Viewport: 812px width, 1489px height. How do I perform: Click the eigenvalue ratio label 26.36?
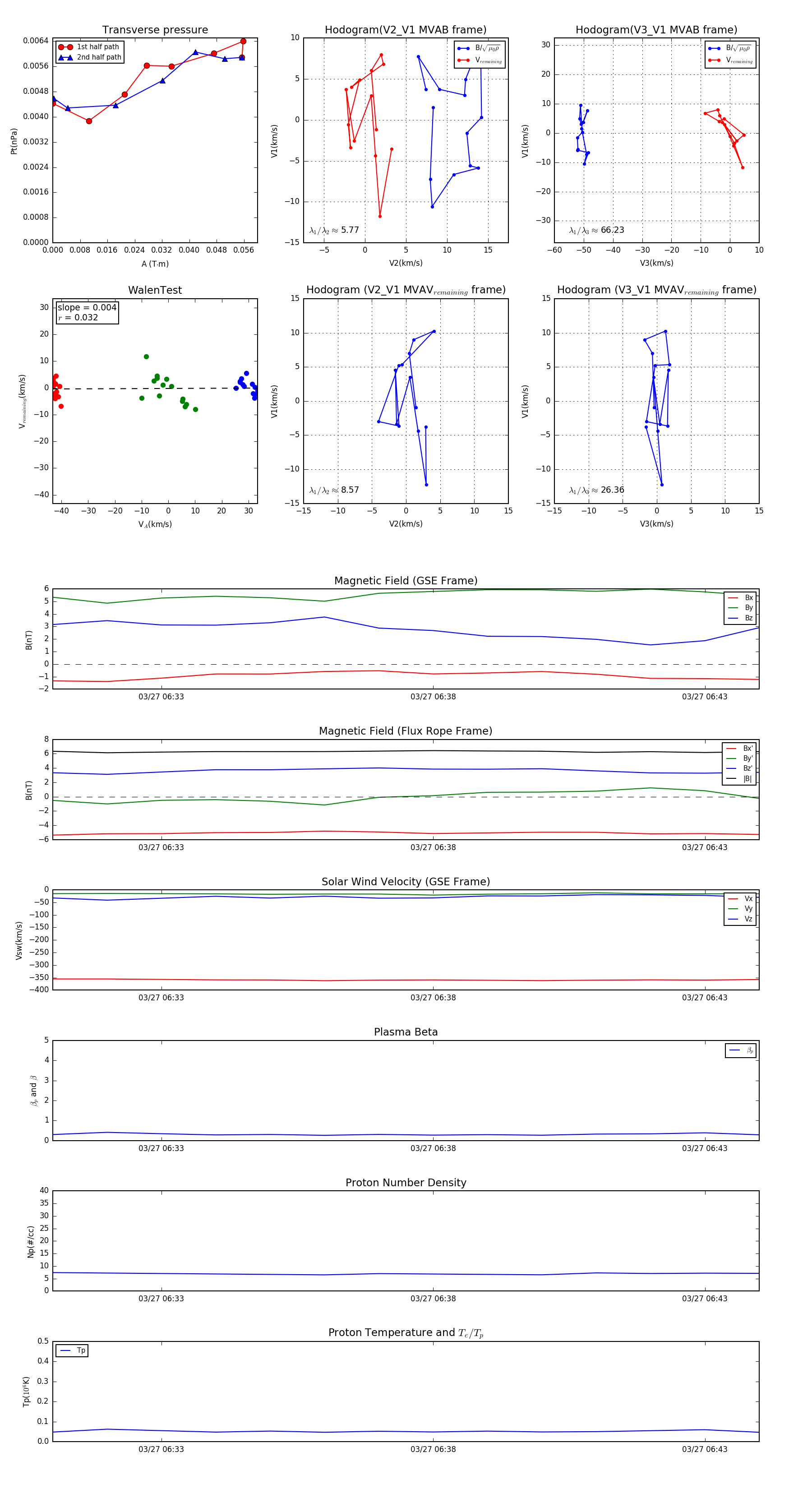[596, 490]
